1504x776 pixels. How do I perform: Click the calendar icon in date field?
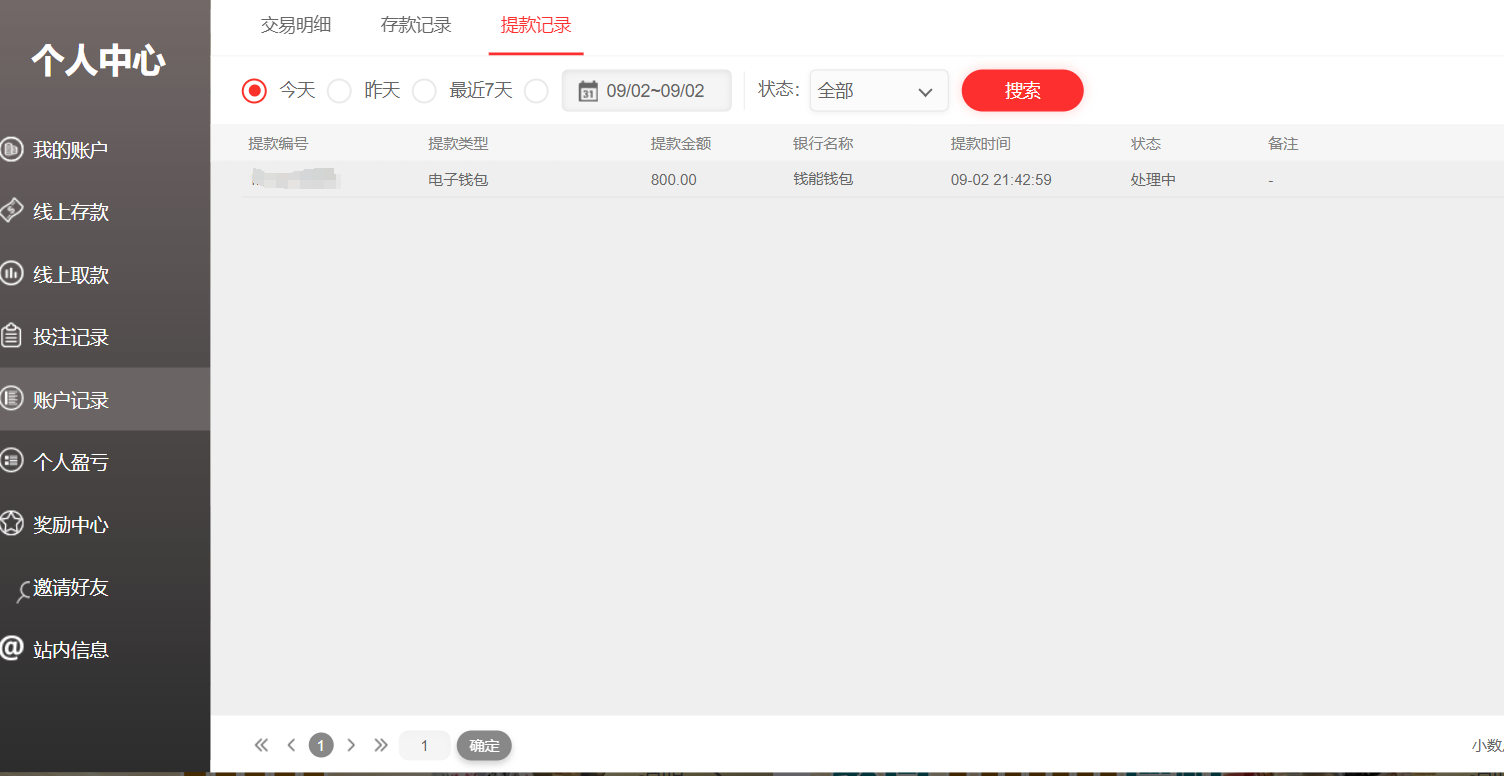tap(588, 91)
